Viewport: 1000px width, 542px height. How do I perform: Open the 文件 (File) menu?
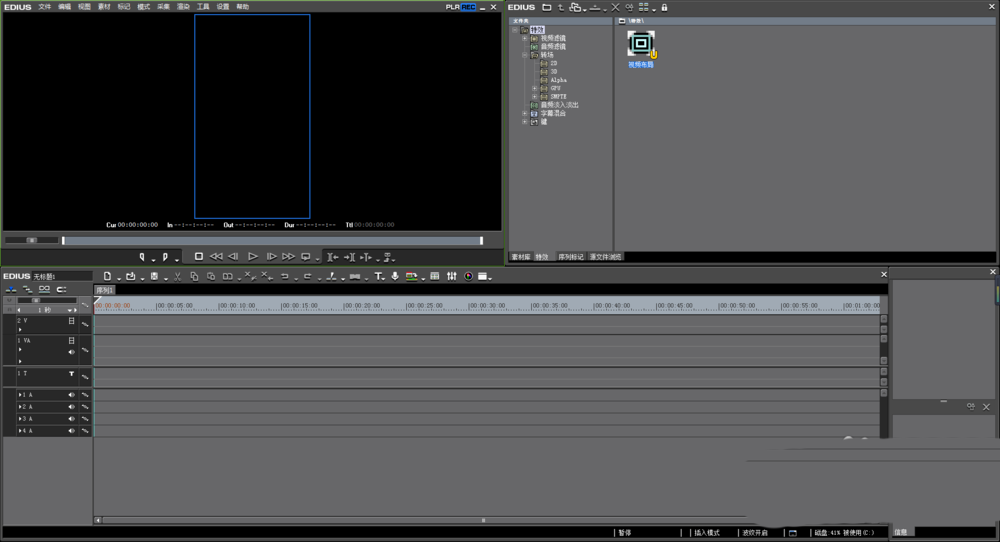[x=45, y=7]
